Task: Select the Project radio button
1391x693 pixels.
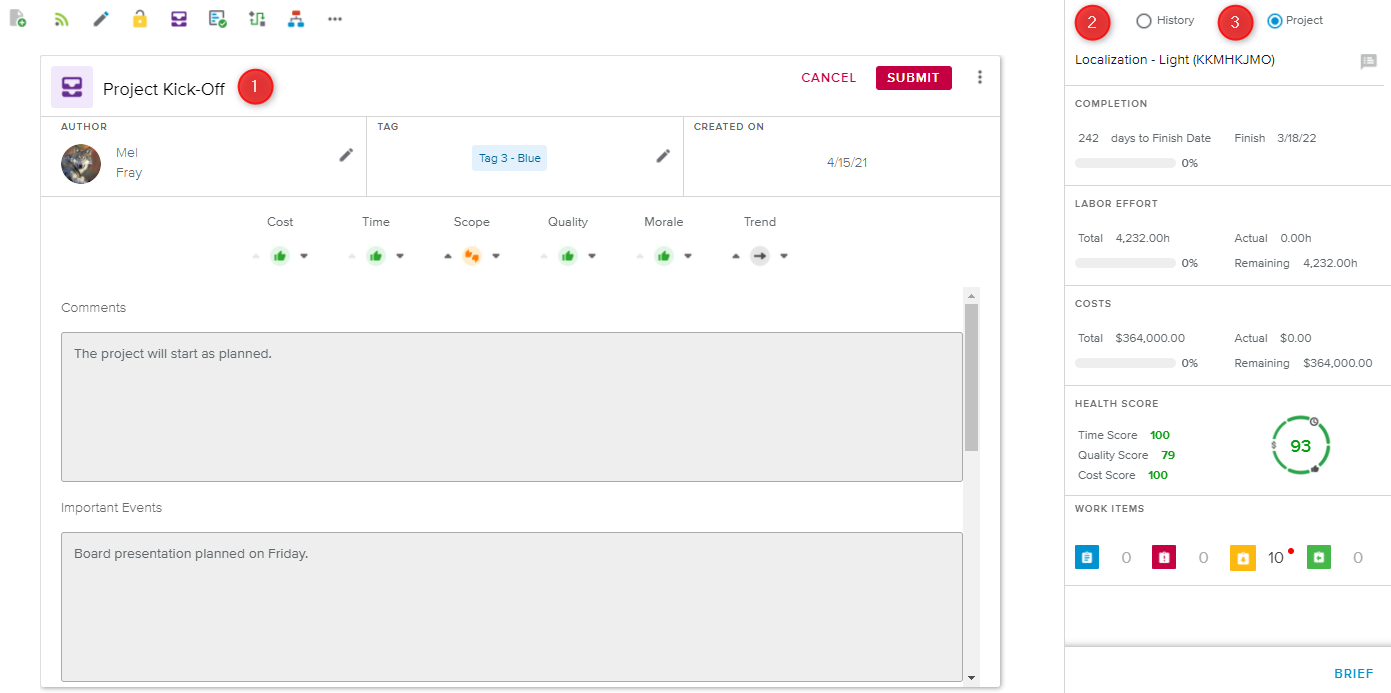Action: (1274, 21)
